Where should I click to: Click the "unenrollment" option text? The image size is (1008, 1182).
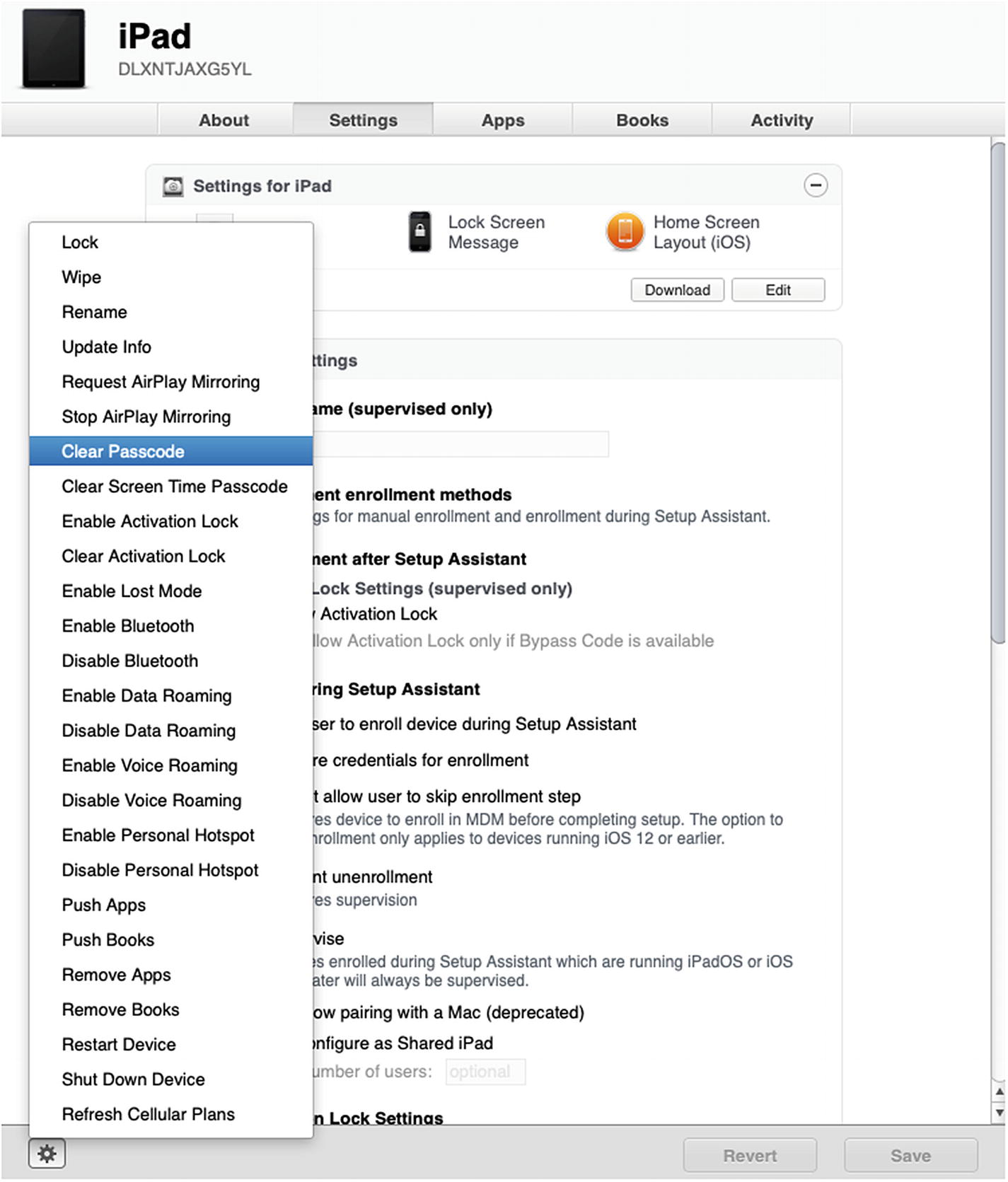click(382, 877)
